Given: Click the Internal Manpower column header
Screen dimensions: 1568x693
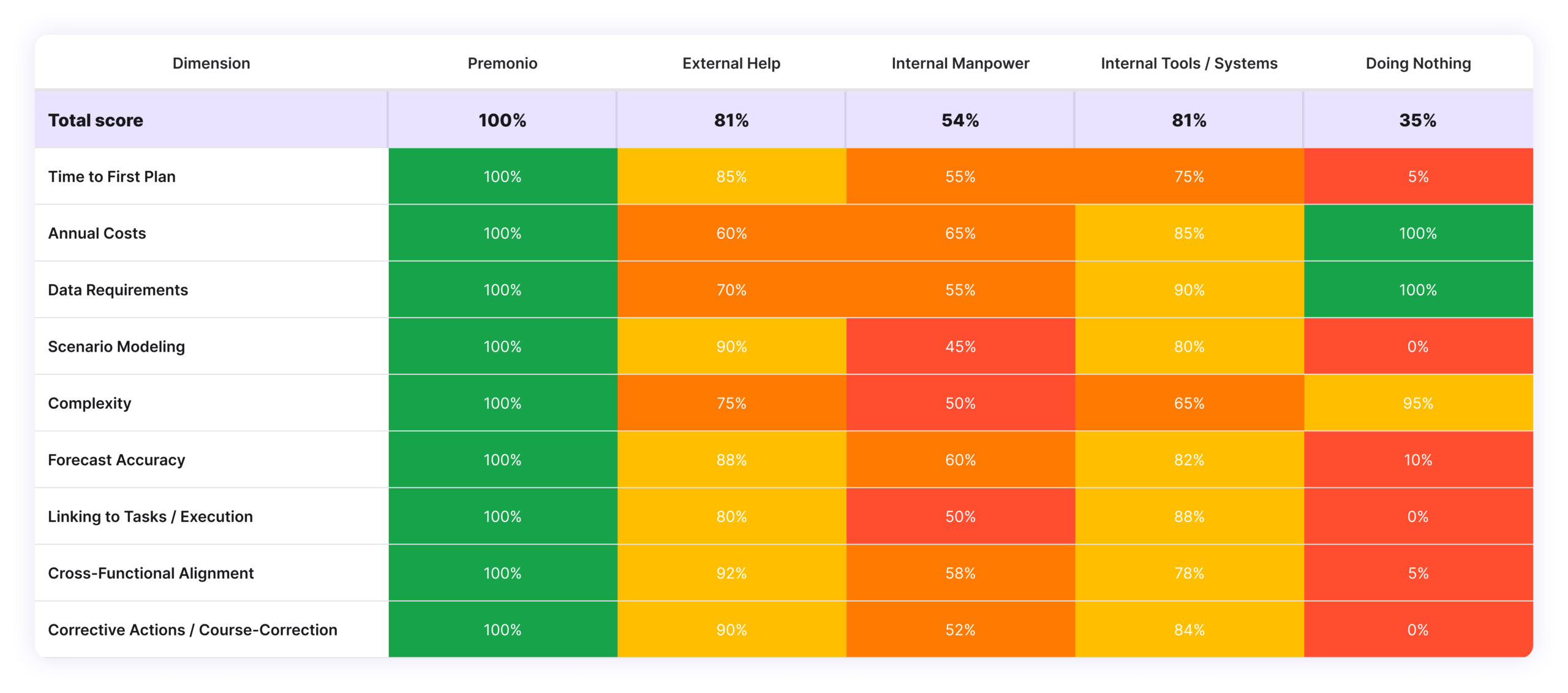Looking at the screenshot, I should [x=960, y=63].
